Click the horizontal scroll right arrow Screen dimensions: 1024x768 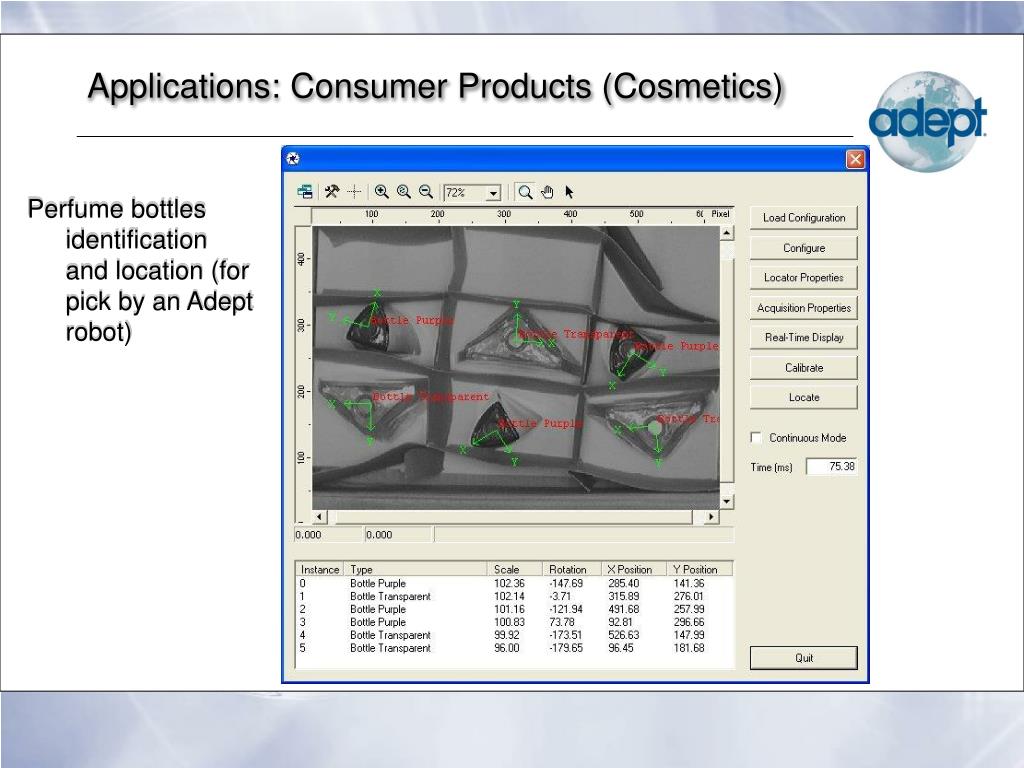coord(711,517)
